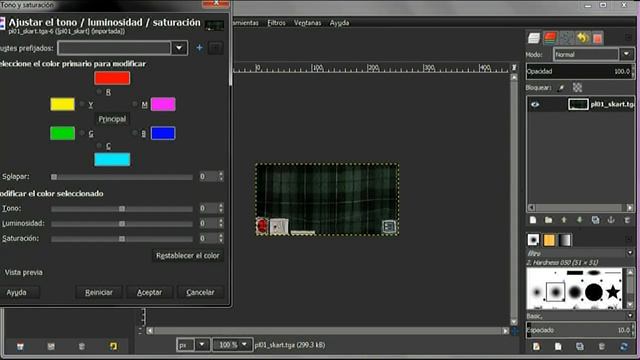Create a new layer in Layers panel
This screenshot has height=360, width=640.
533,220
